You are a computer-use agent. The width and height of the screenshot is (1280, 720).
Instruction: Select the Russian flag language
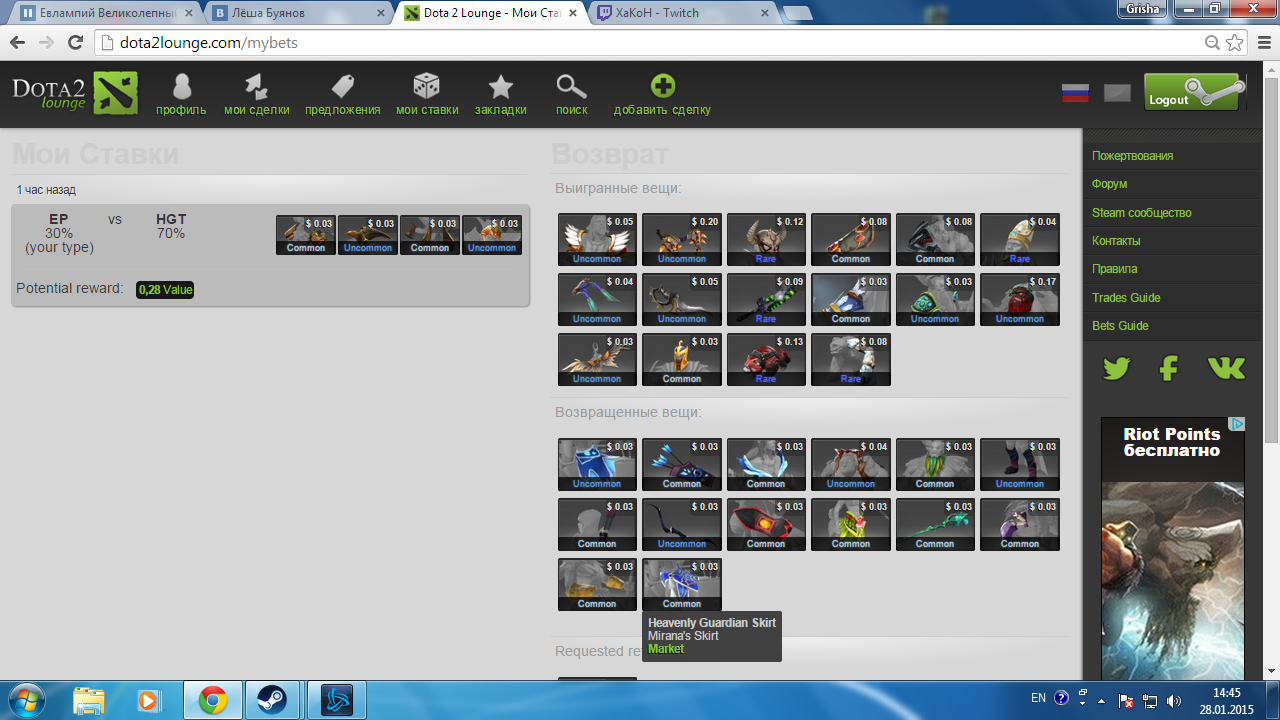point(1075,93)
